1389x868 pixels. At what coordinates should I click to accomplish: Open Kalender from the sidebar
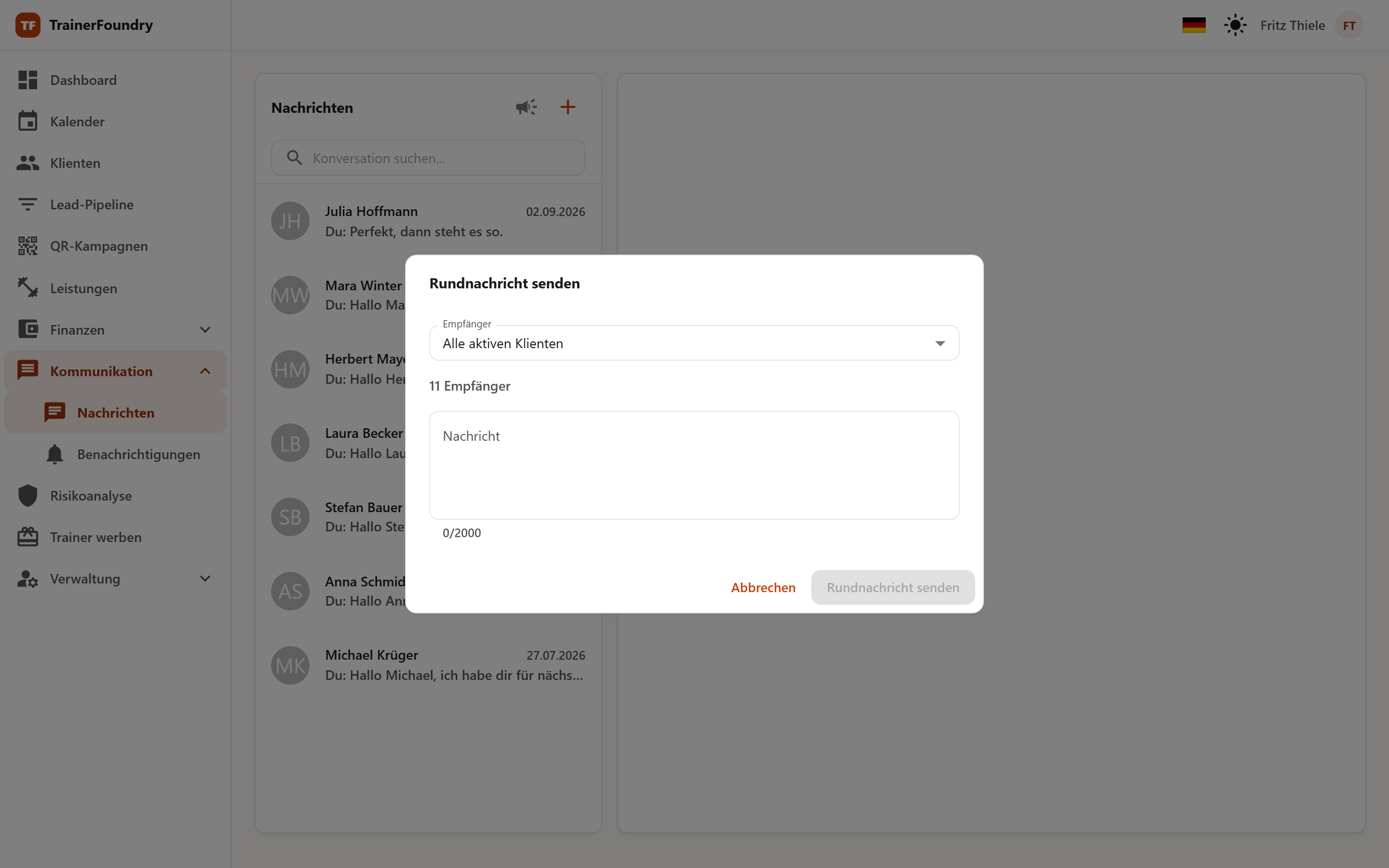[115, 121]
